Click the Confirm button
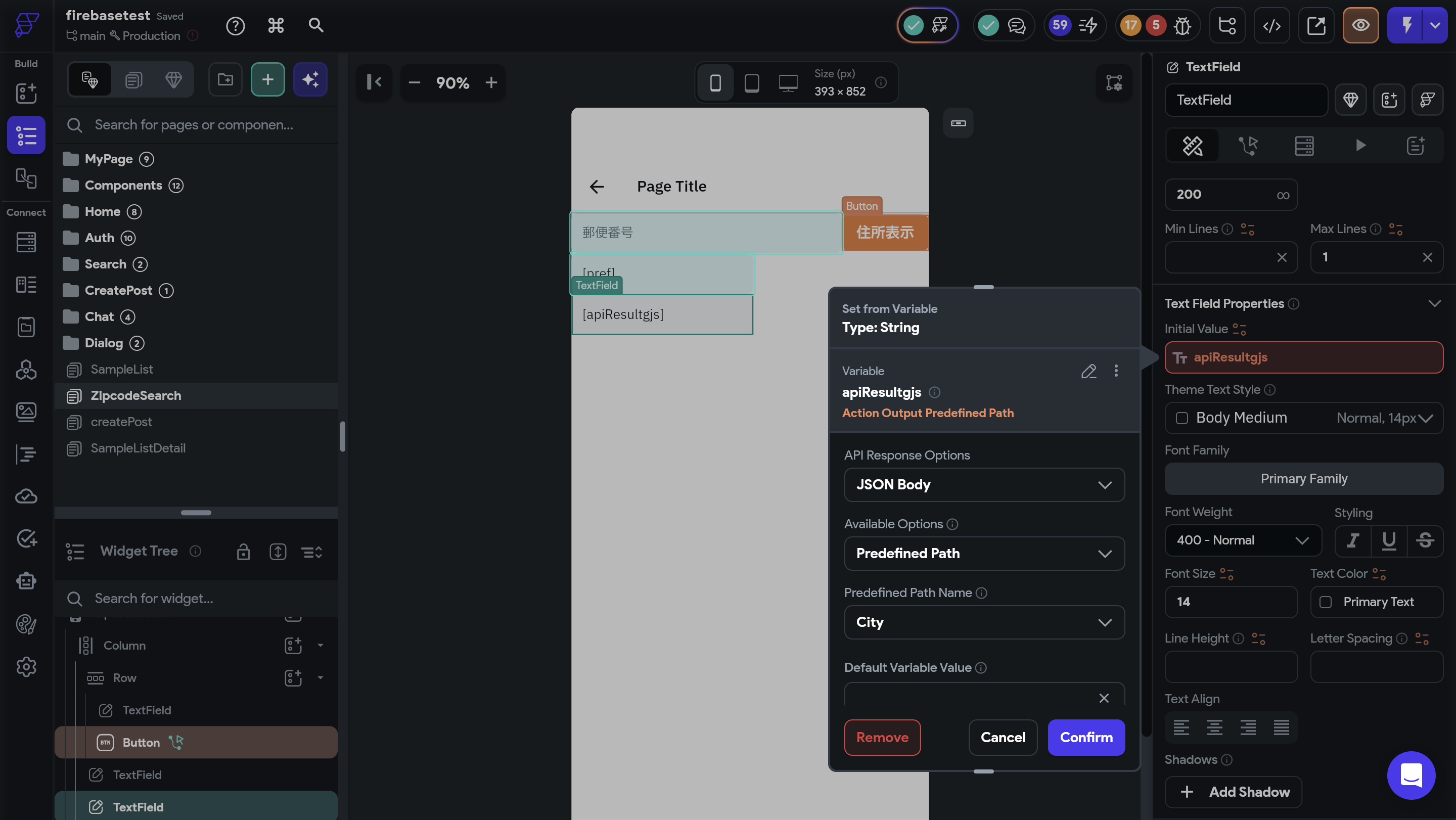Screen dimensions: 1456x820 coord(1086,738)
